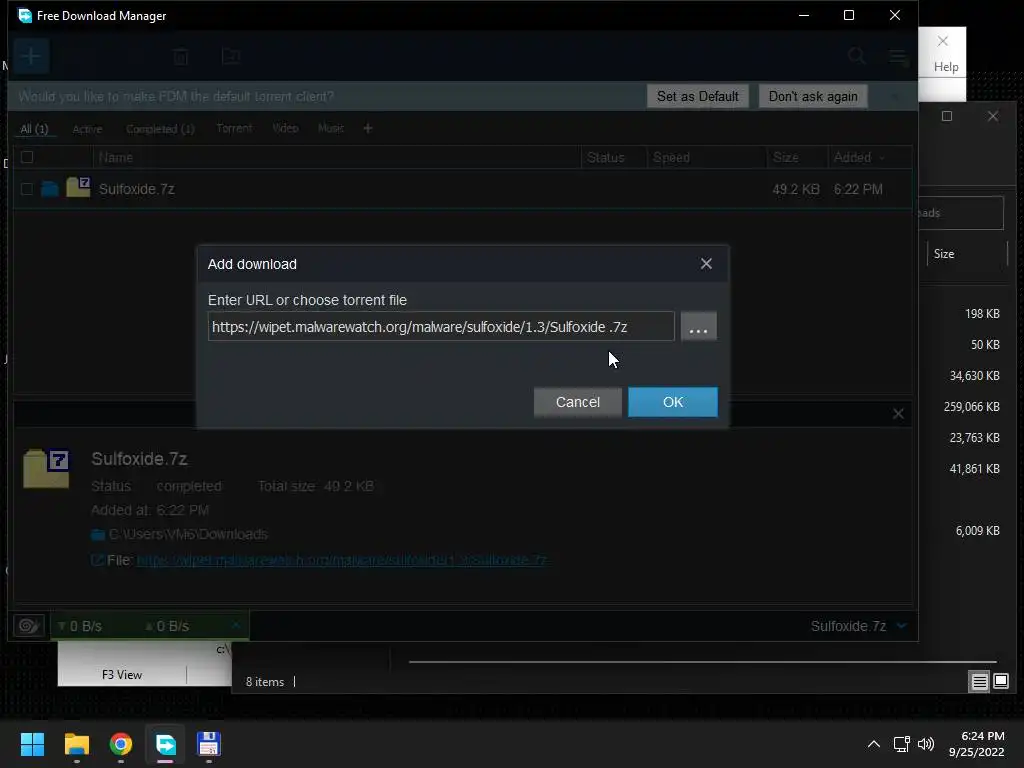Click the blue folder icon in Sulfoxide.7z row
The width and height of the screenshot is (1024, 768).
point(50,189)
